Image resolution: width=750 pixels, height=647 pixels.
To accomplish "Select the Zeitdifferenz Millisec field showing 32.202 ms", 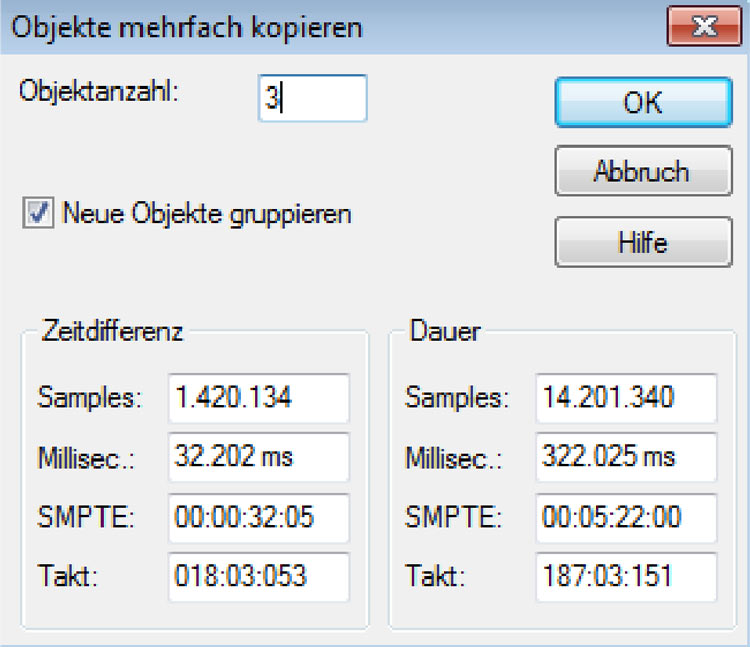I will tap(259, 457).
